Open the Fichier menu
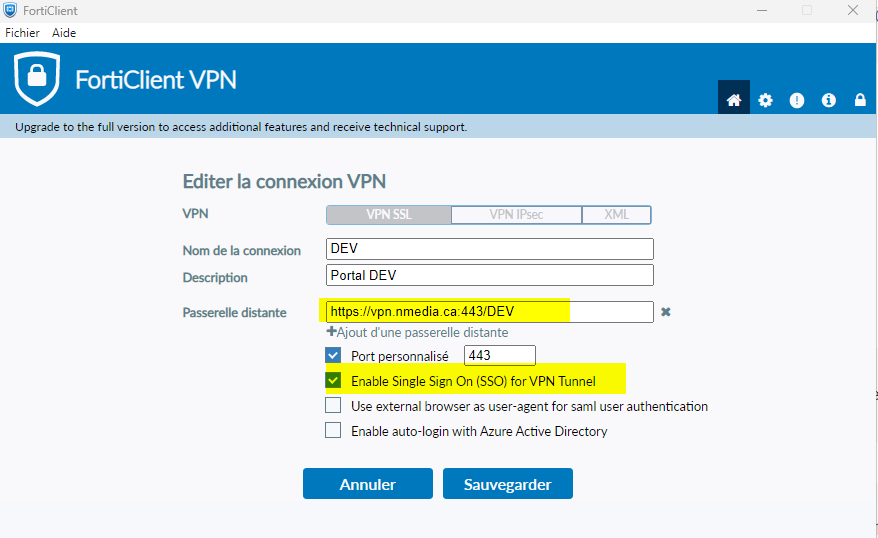 click(24, 33)
